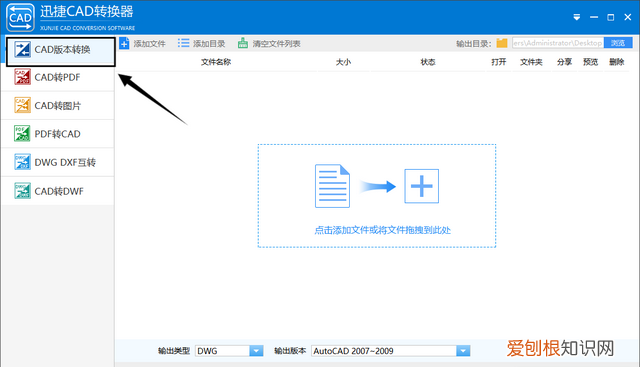The width and height of the screenshot is (640, 367).
Task: Click the 添加目录 list icon
Action: (x=183, y=43)
